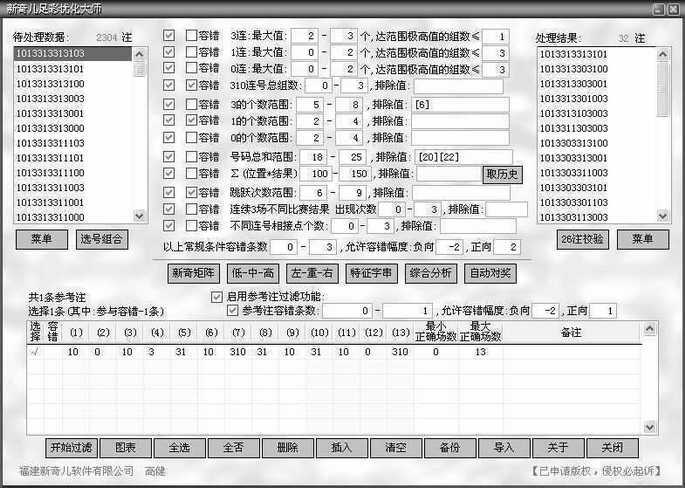The image size is (685, 488).
Task: Click 导入 to import reference bets
Action: [504, 447]
